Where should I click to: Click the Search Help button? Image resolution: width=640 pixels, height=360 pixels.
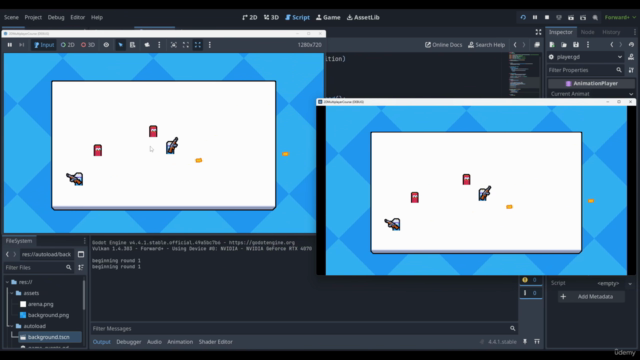486,45
